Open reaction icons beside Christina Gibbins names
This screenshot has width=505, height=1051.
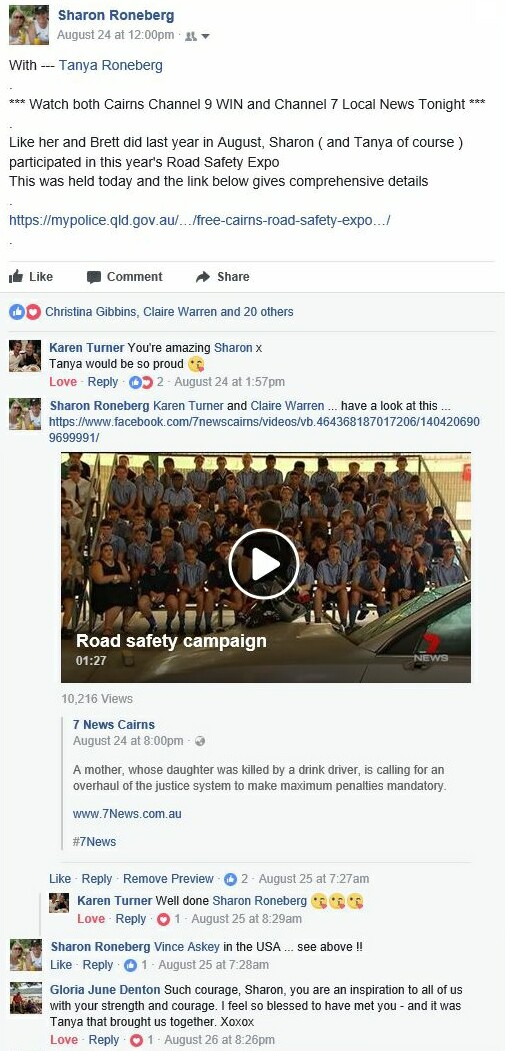[25, 312]
